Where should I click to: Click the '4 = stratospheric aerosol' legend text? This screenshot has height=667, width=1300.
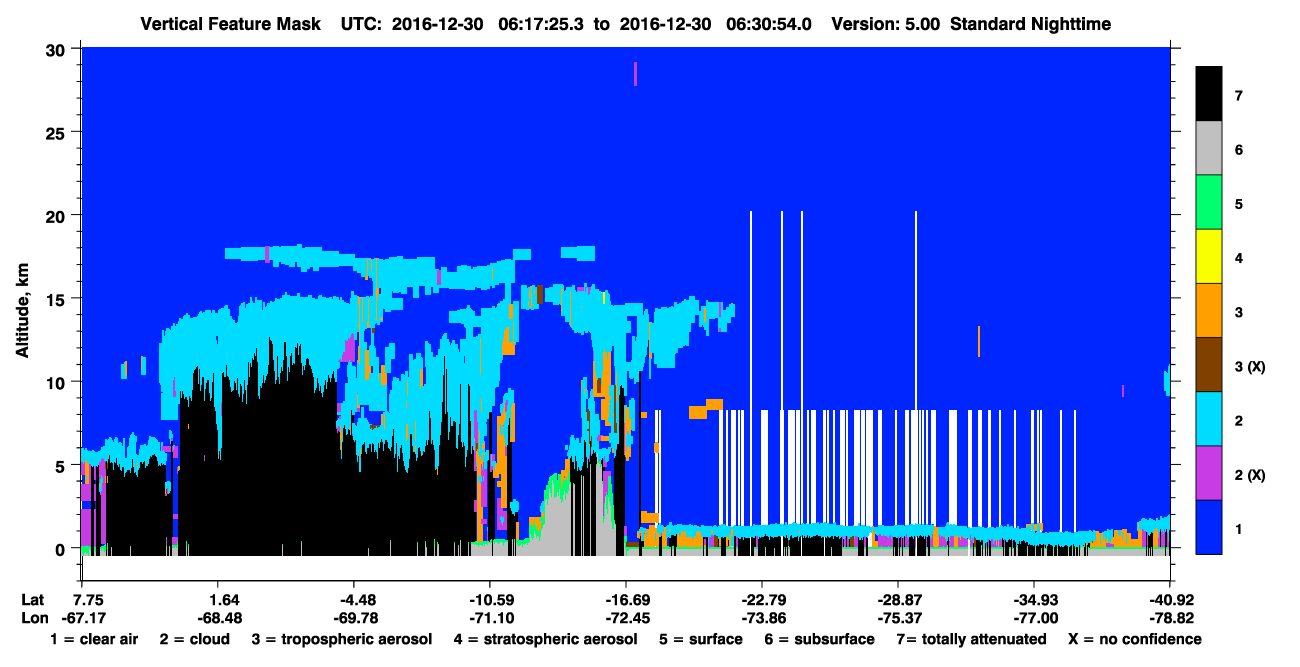pyautogui.click(x=545, y=639)
